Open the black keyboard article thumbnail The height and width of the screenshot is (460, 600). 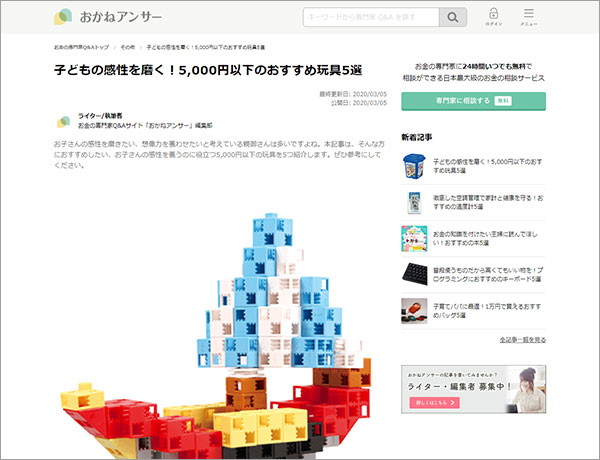coord(415,274)
